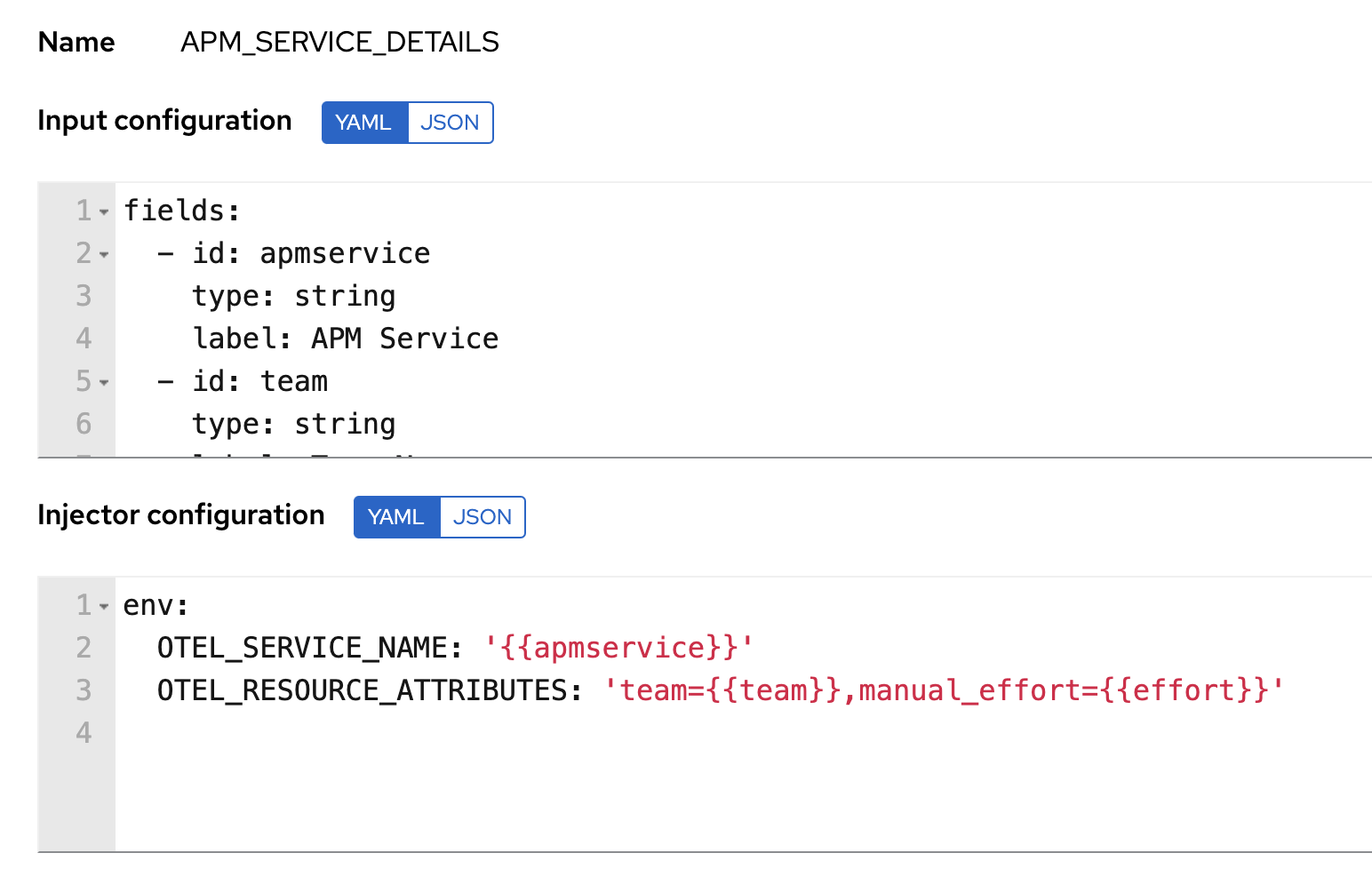
Task: Select the YAML tab for Injector configuration
Action: (396, 516)
